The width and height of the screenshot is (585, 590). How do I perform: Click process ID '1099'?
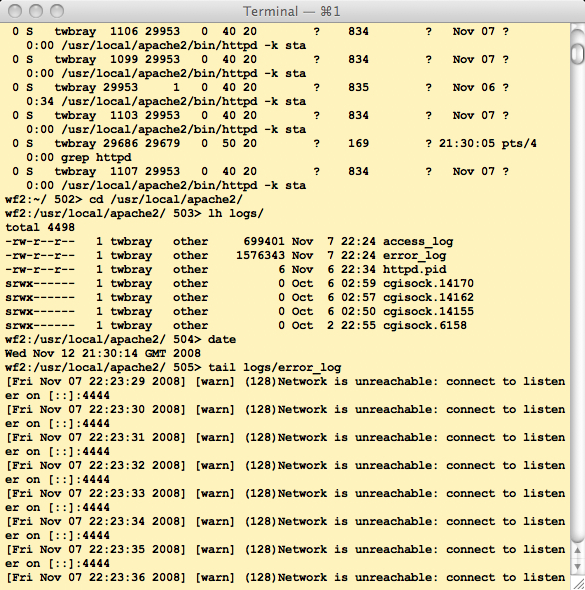click(124, 59)
